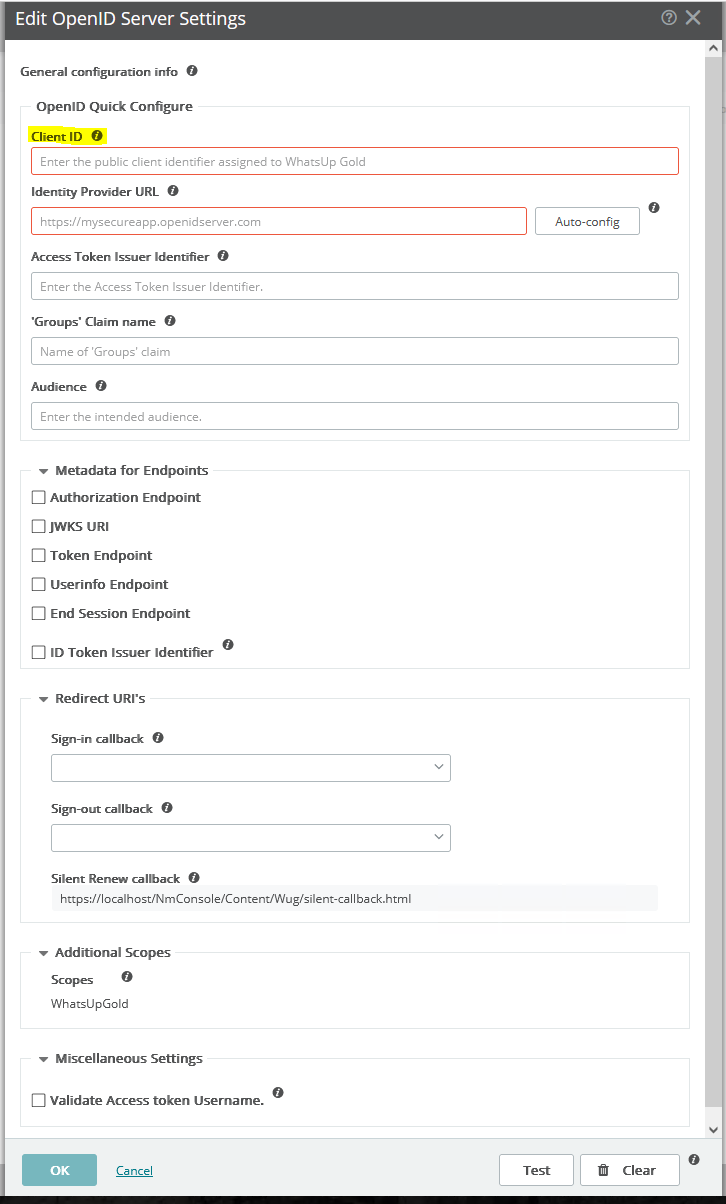Click the info icon beside Audience

[x=100, y=386]
